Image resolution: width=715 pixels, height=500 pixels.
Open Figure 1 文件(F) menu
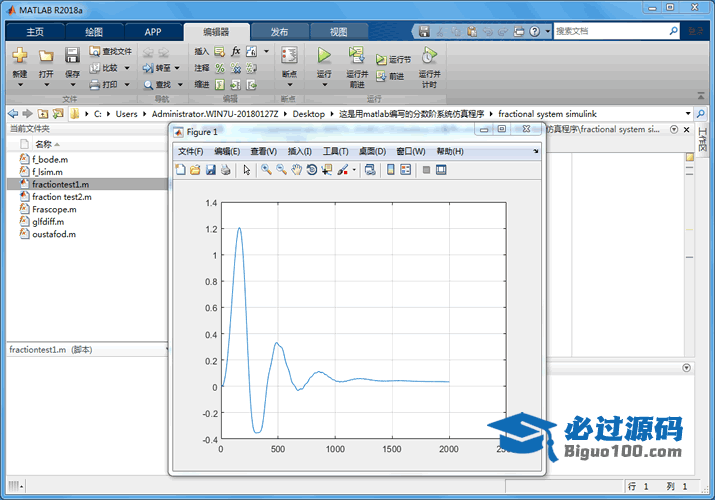(190, 151)
